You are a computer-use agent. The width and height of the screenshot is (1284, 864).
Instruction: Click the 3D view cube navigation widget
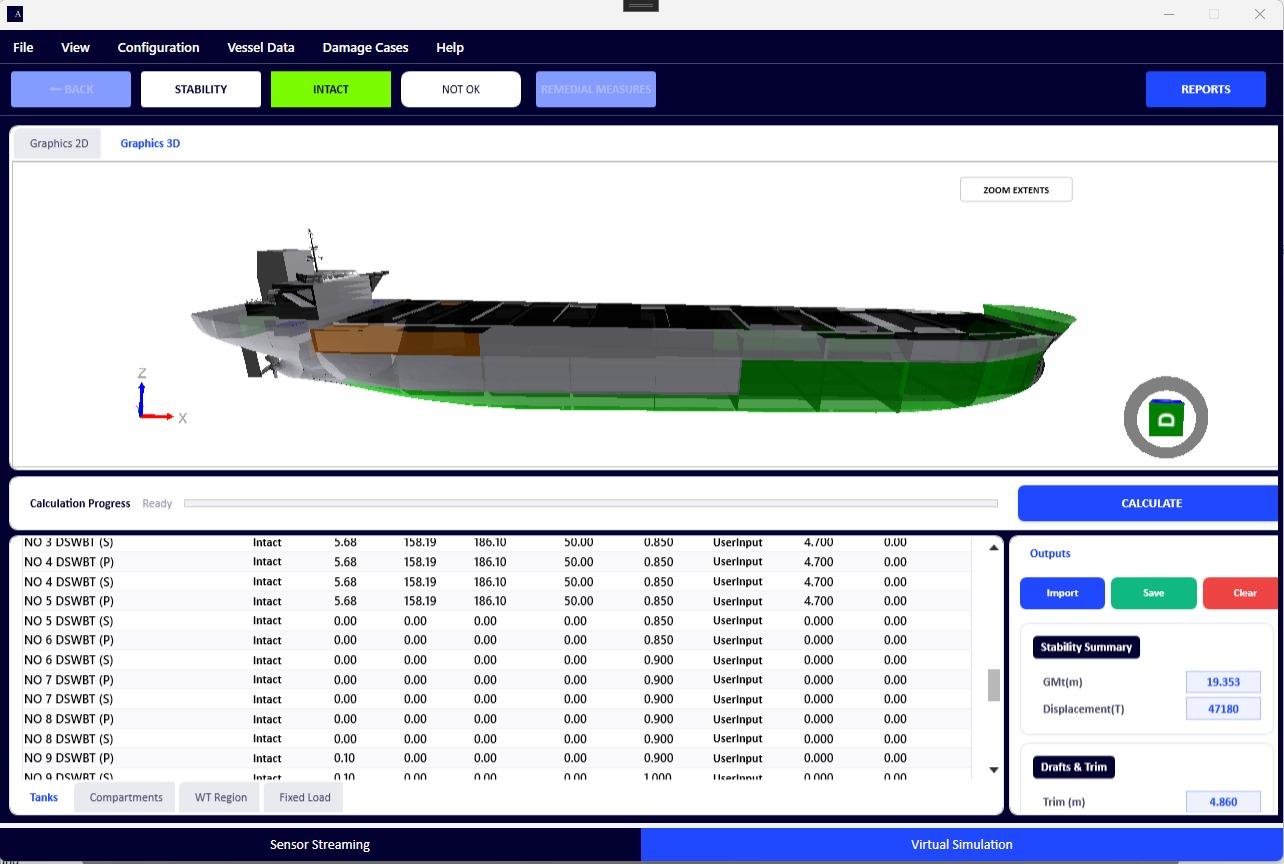pos(1165,417)
